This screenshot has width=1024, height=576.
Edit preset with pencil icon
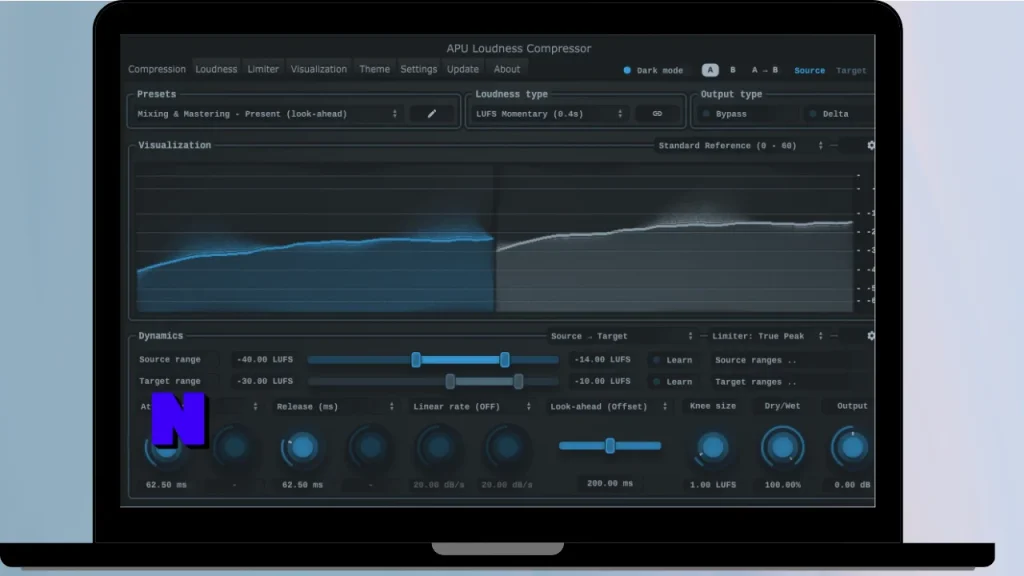(432, 114)
